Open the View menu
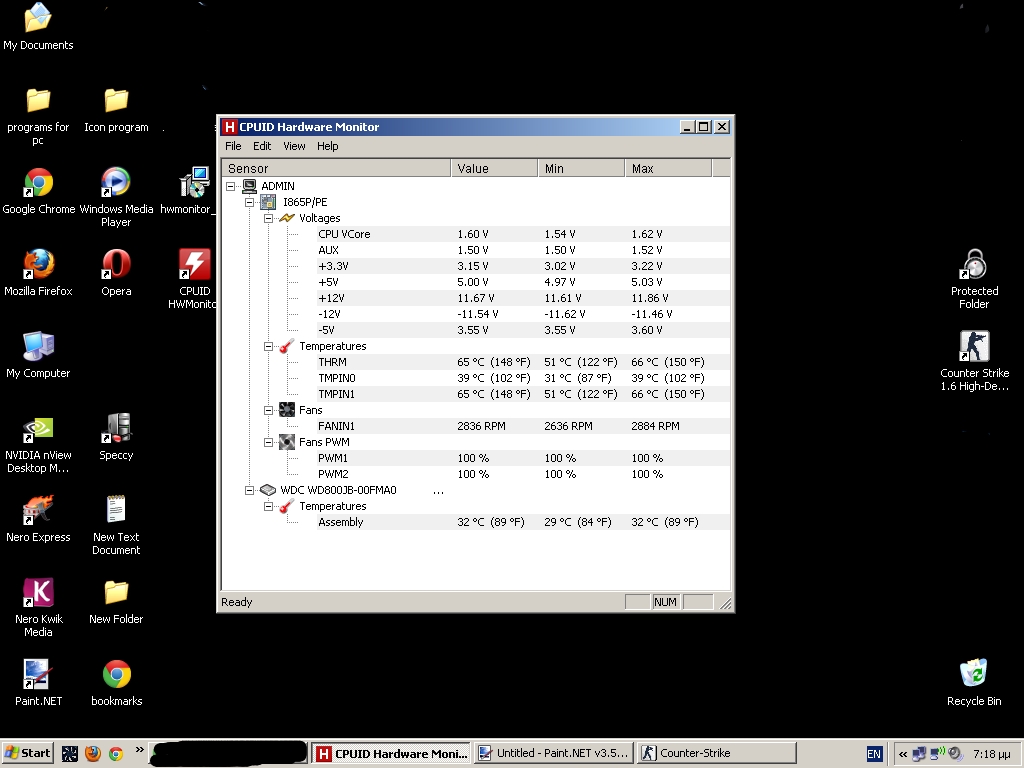1024x768 pixels. pyautogui.click(x=294, y=146)
